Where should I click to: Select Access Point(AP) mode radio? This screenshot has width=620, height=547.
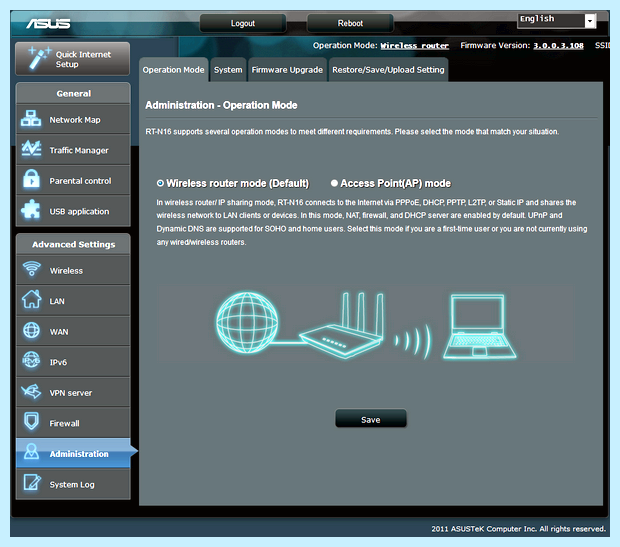click(334, 183)
